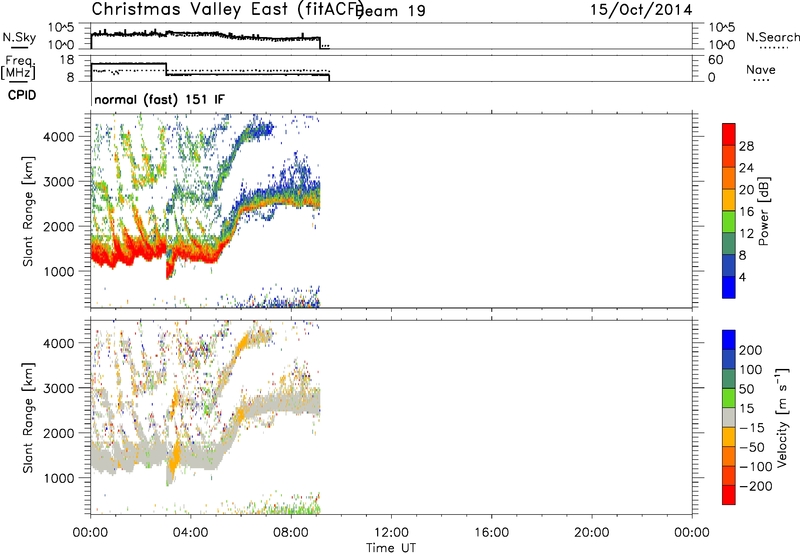Viewport: 800px width, 554px height.
Task: Click the dark blue top segment of velocity colorbar
Action: [x=729, y=340]
